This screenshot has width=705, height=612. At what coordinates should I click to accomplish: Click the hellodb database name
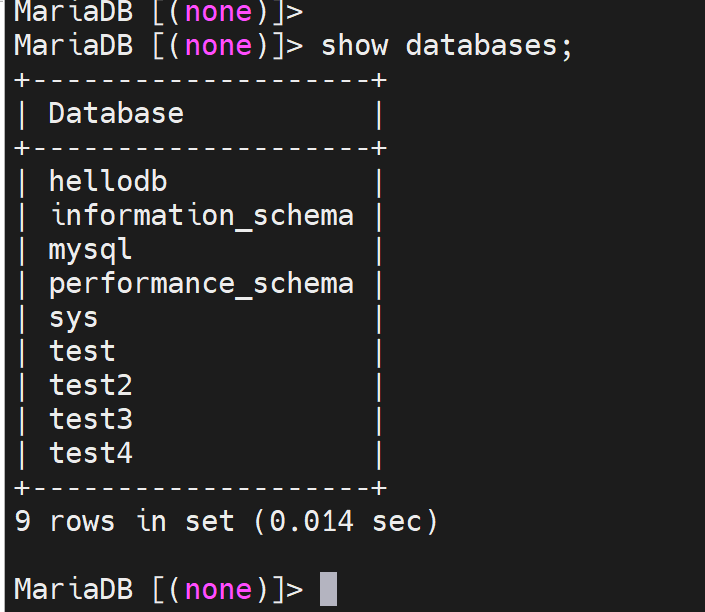pos(107,181)
